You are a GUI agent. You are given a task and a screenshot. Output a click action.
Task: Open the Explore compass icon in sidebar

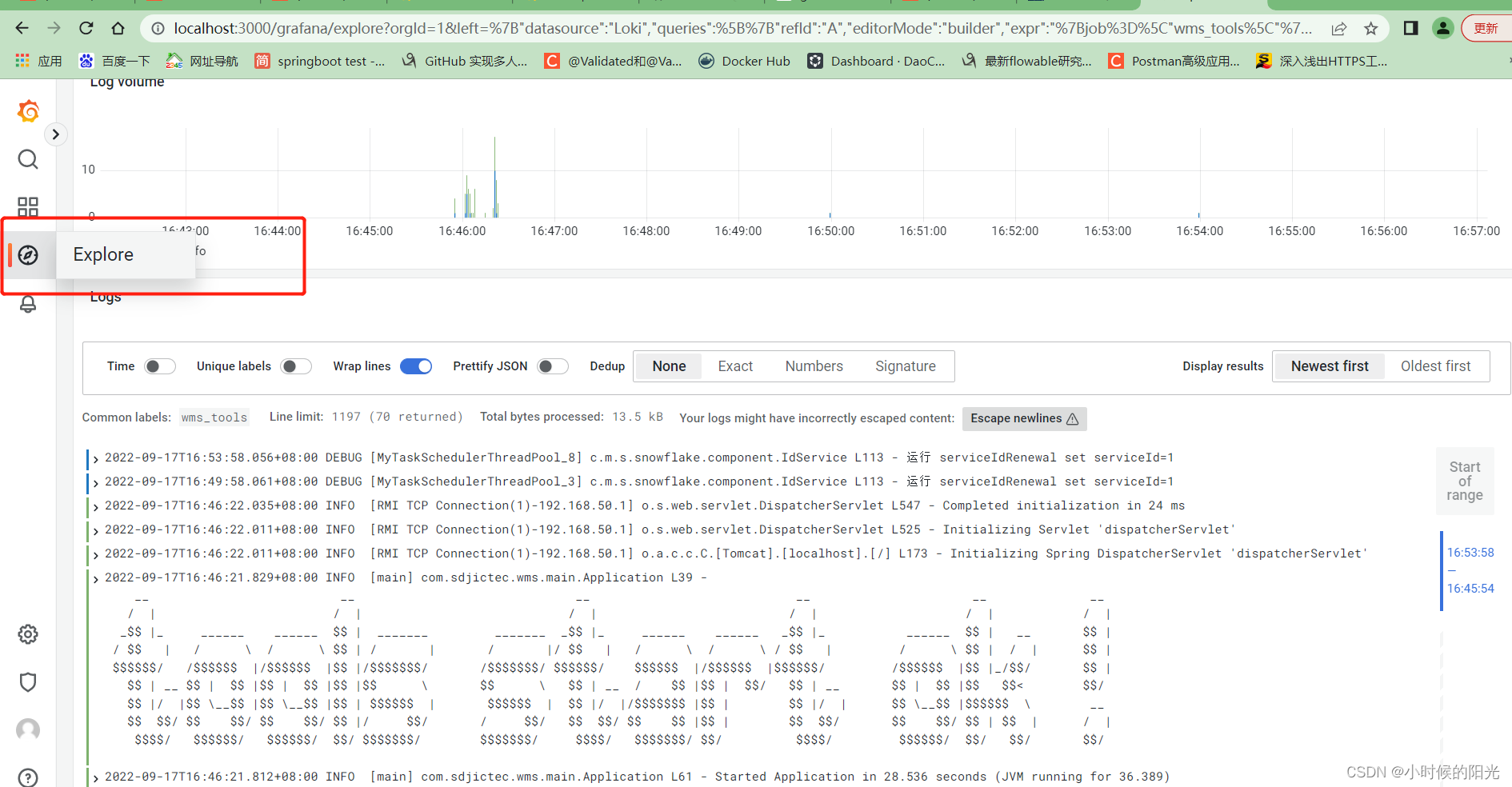pos(28,254)
